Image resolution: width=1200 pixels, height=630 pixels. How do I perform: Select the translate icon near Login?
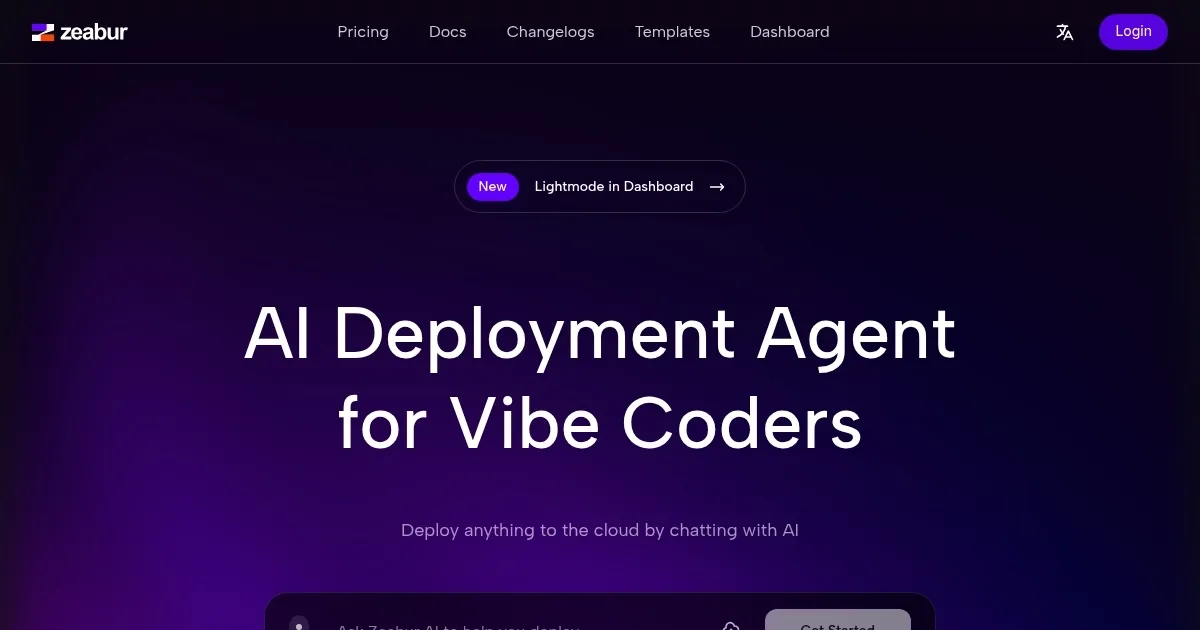coord(1065,31)
